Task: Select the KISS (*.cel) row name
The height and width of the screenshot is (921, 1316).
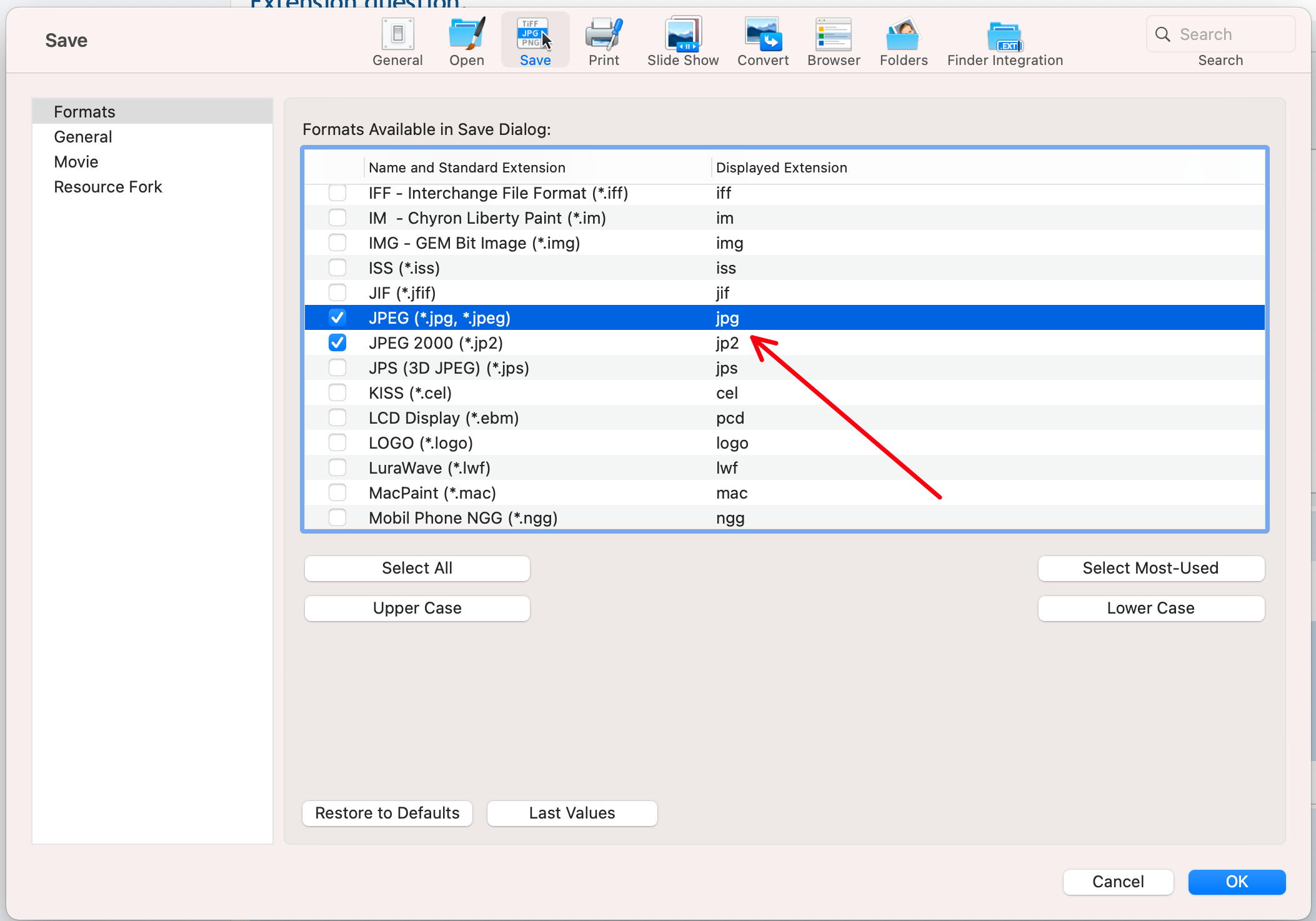Action: click(x=410, y=393)
